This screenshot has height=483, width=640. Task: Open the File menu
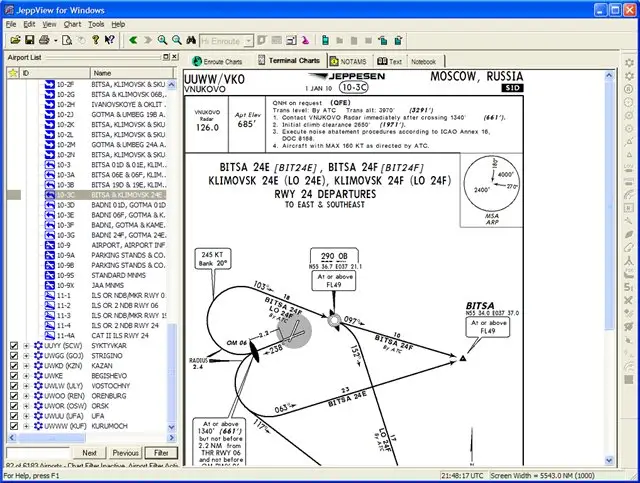pyautogui.click(x=11, y=24)
